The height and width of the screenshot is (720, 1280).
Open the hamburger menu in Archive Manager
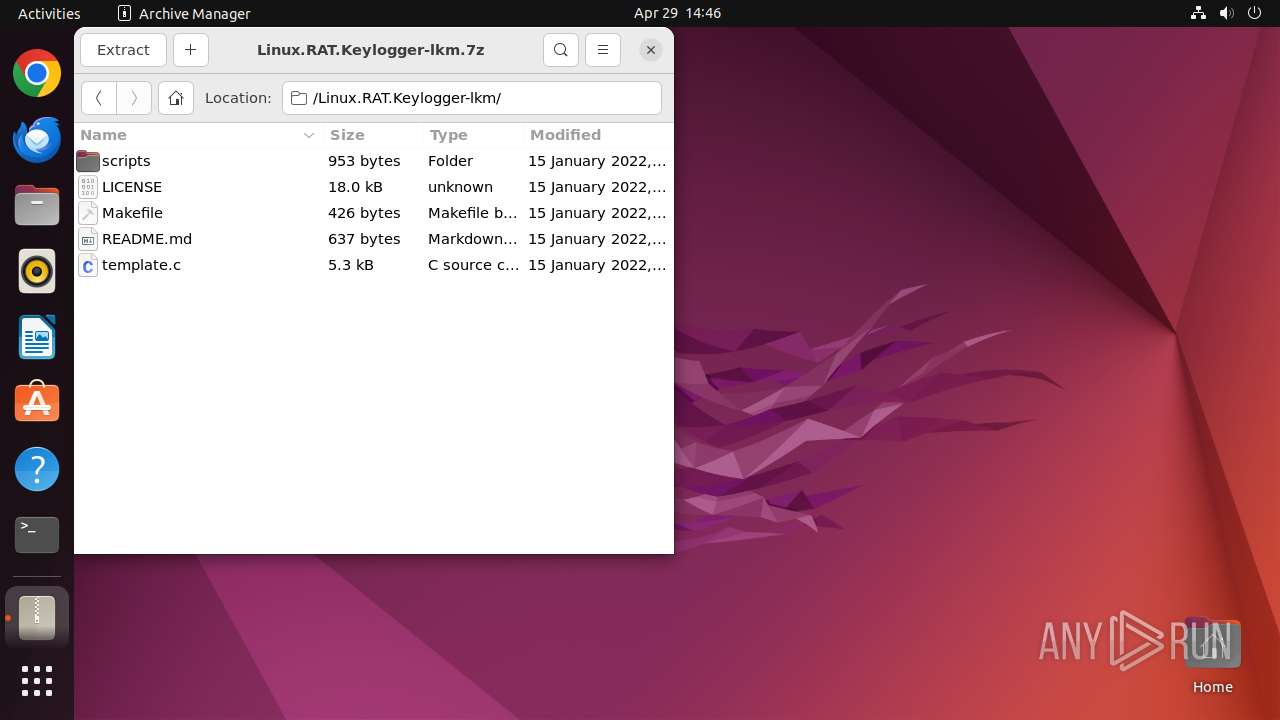(603, 50)
